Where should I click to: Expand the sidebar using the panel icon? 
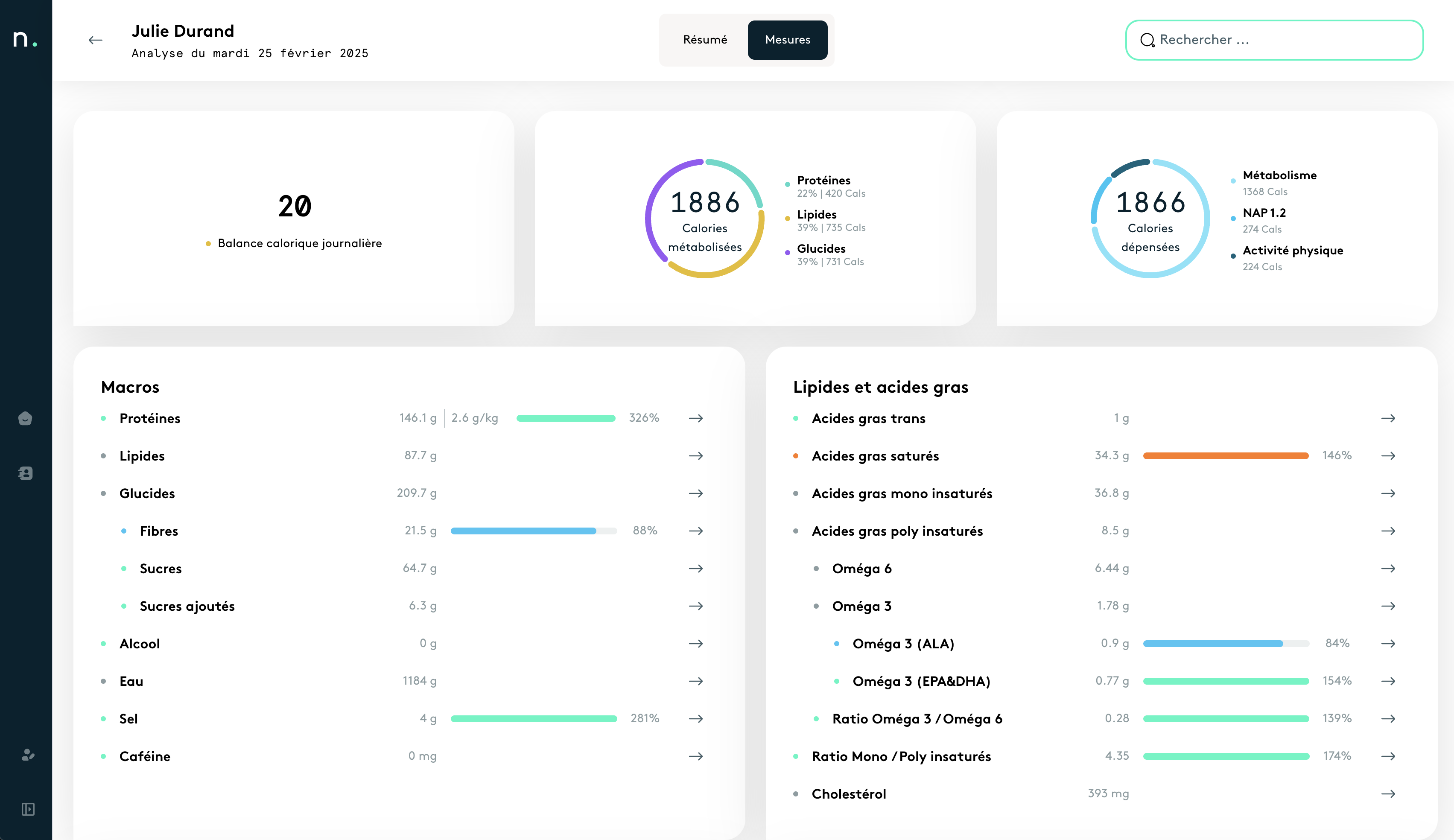pyautogui.click(x=27, y=809)
